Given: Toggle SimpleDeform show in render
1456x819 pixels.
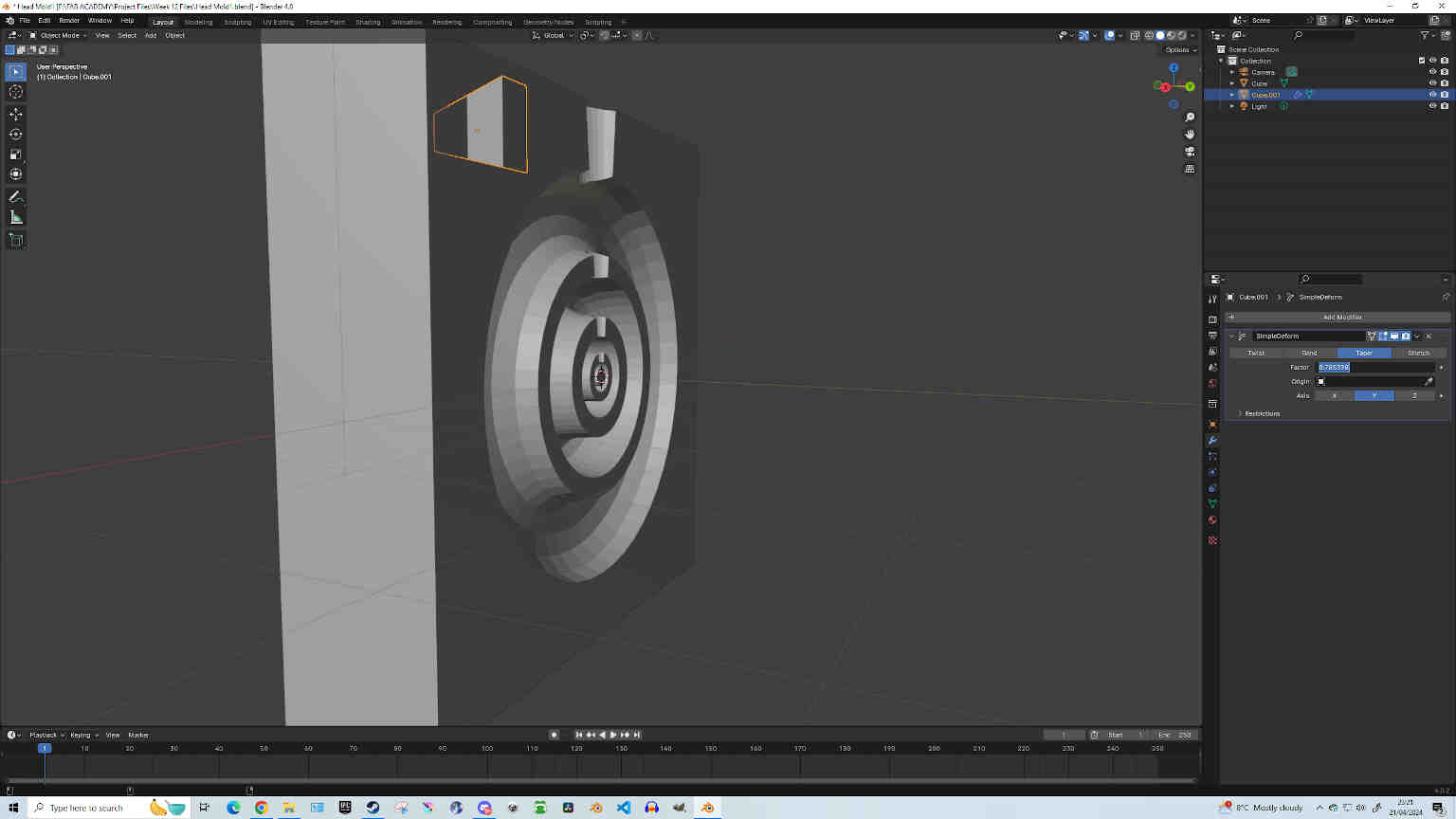Looking at the screenshot, I should pyautogui.click(x=1406, y=336).
